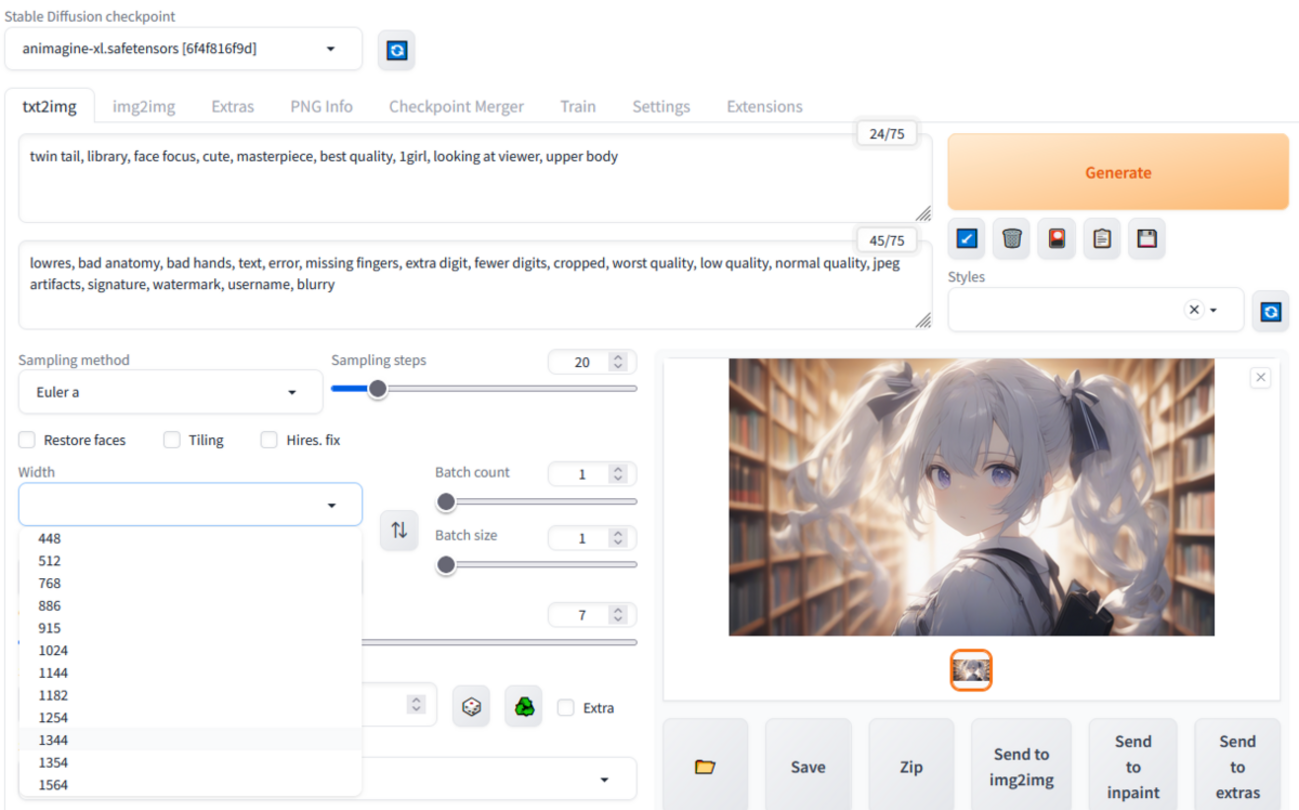Screen dimensions: 1299x810
Task: Pick the 1564 width option
Action: tap(190, 785)
